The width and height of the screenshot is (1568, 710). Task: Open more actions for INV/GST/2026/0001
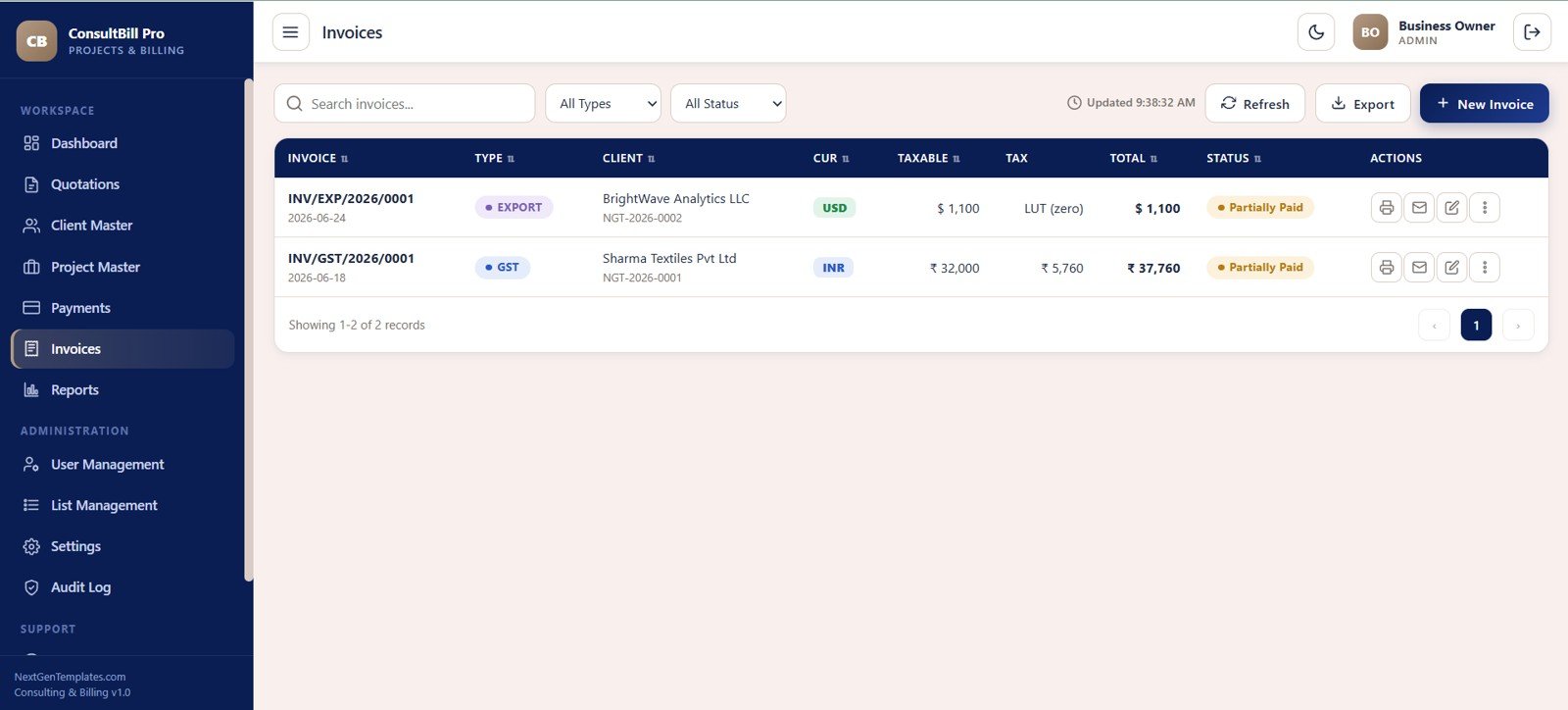point(1485,268)
